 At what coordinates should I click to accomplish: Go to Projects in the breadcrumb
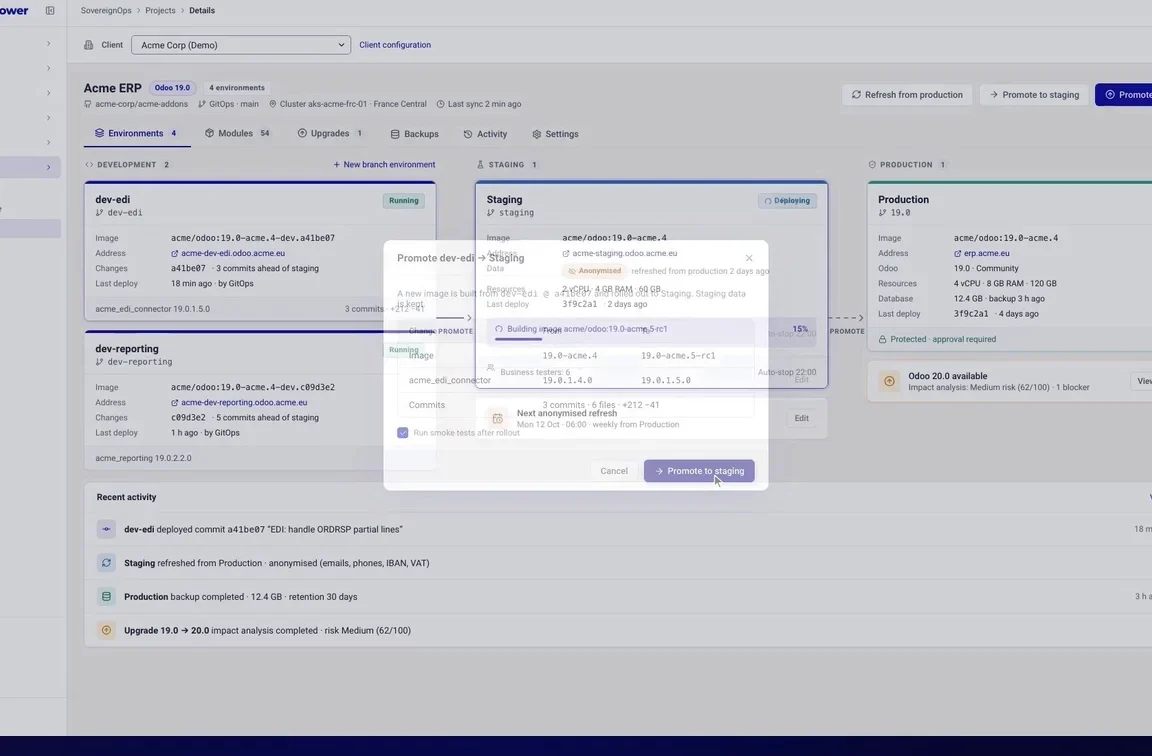160,10
